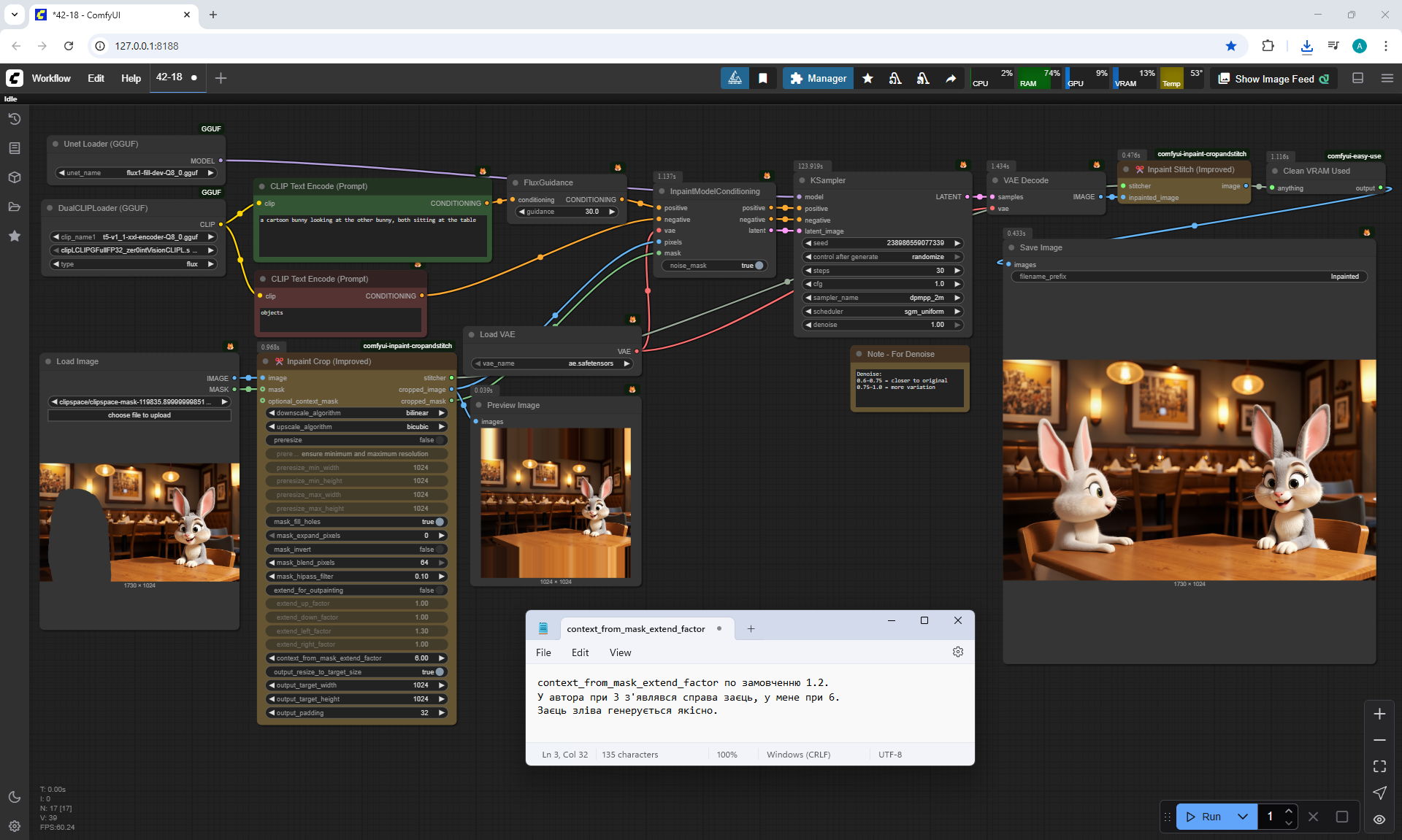This screenshot has height=840, width=1402.
Task: Toggle mask_fill_holes switch
Action: tap(440, 522)
